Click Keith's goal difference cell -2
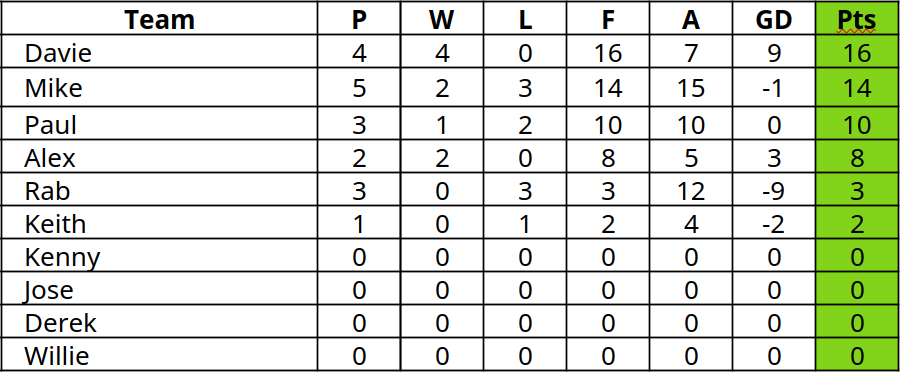The width and height of the screenshot is (900, 372). point(774,223)
